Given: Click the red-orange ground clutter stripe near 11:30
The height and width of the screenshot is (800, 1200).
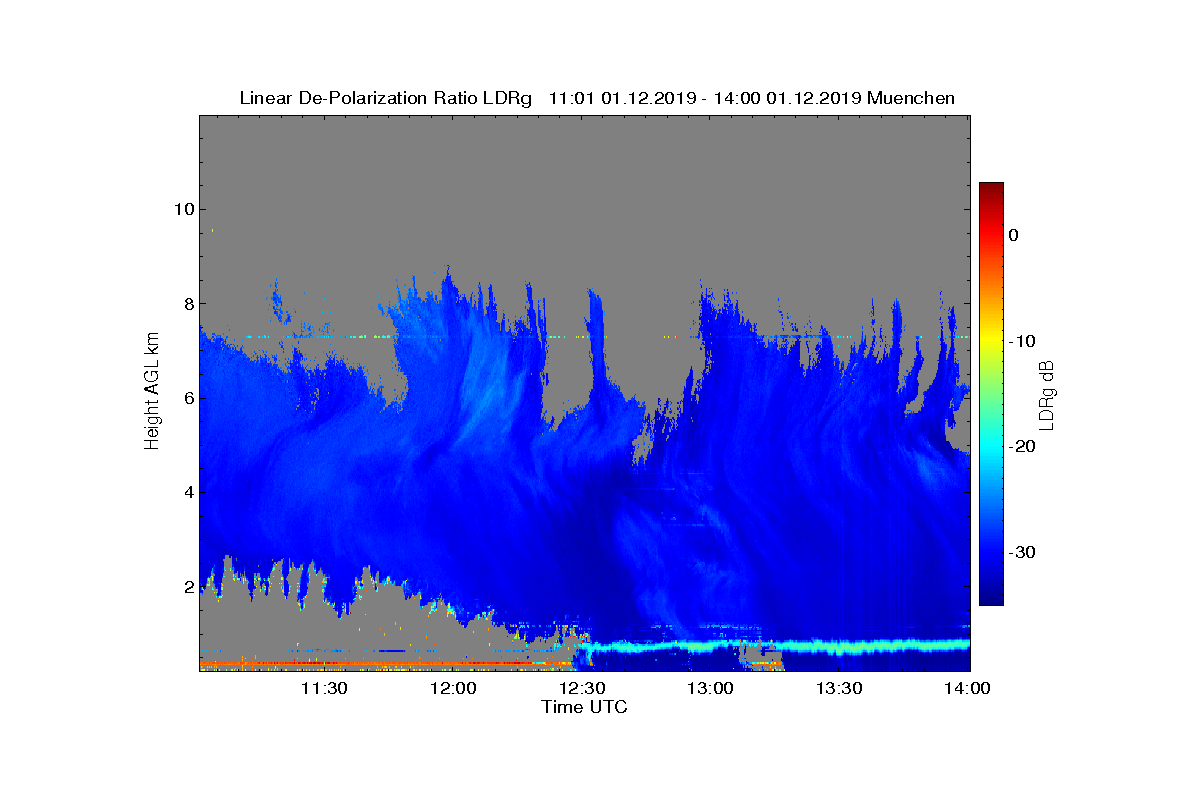Looking at the screenshot, I should coord(323,663).
